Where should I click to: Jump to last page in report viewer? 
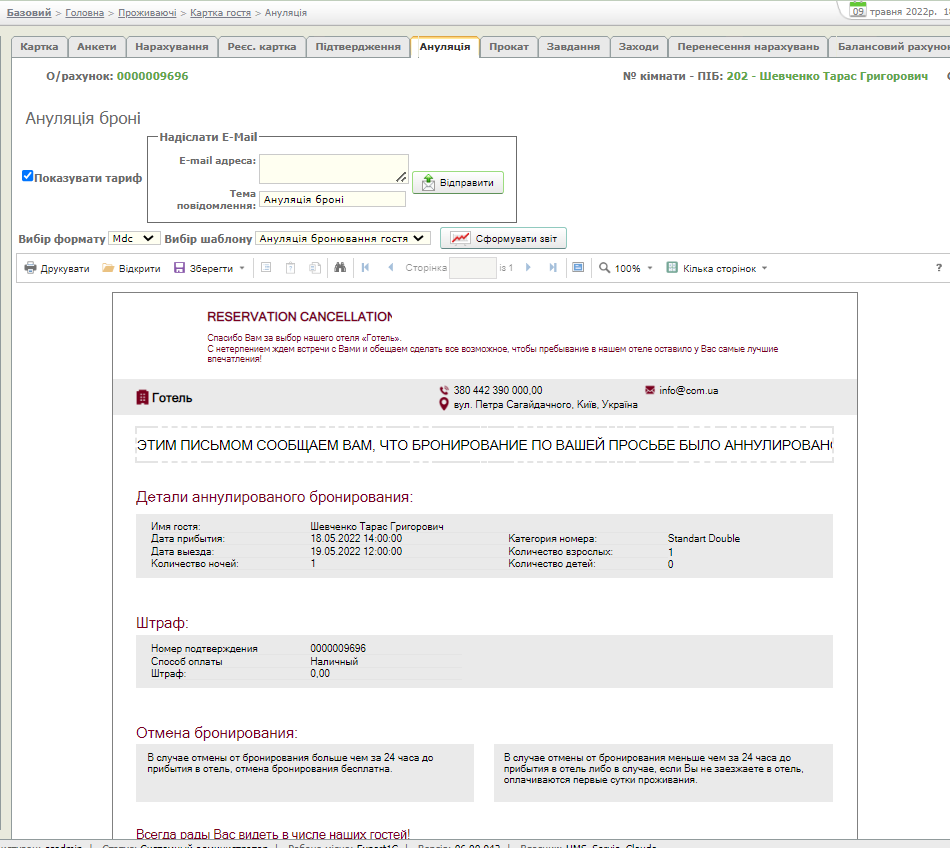[553, 268]
